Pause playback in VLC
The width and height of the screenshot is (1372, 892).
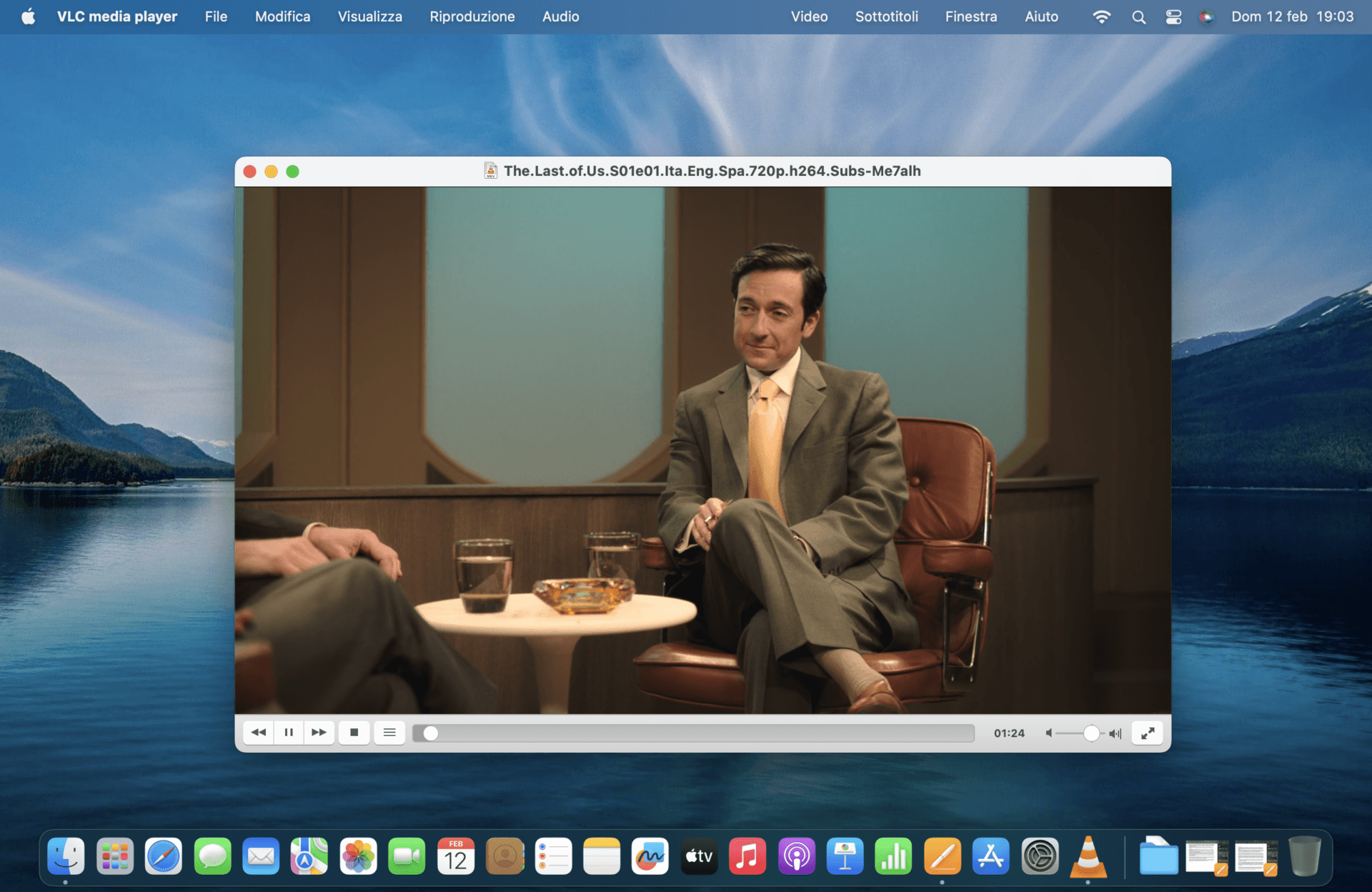click(289, 733)
